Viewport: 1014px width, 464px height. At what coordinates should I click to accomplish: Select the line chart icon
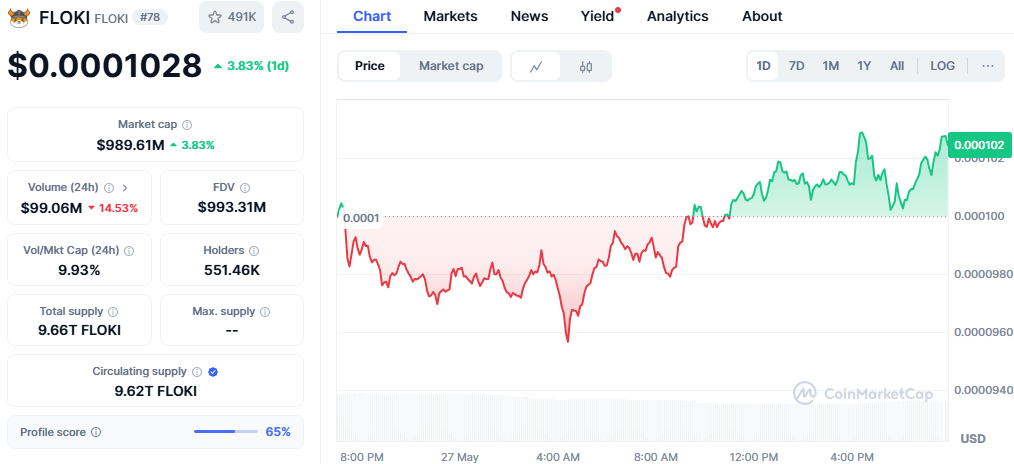coord(535,66)
